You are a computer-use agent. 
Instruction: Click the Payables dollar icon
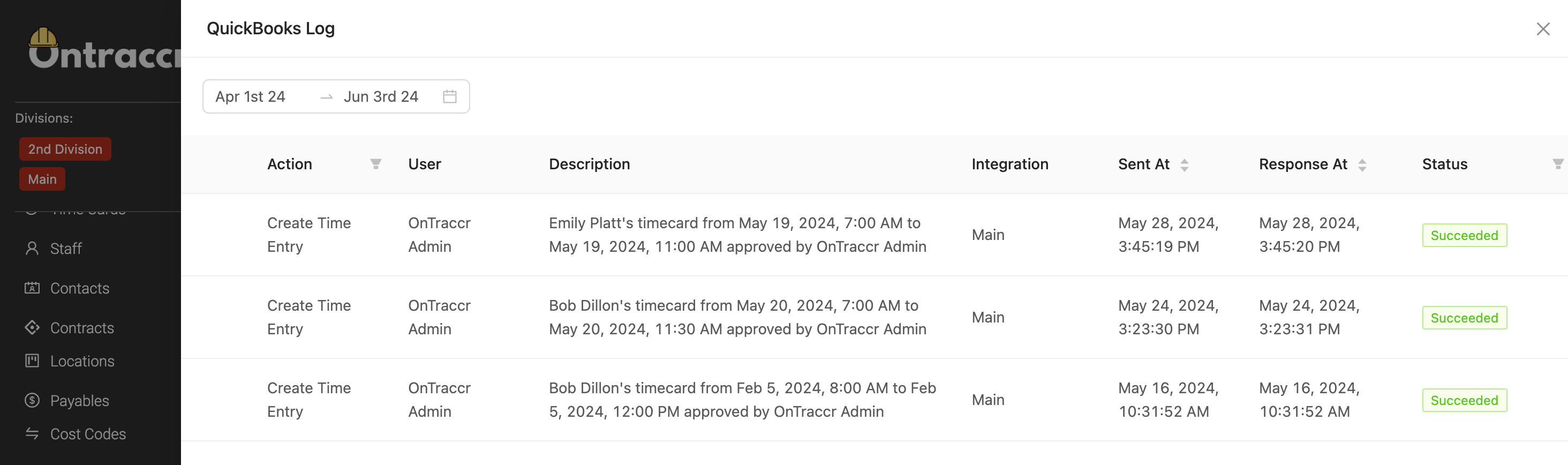[32, 401]
